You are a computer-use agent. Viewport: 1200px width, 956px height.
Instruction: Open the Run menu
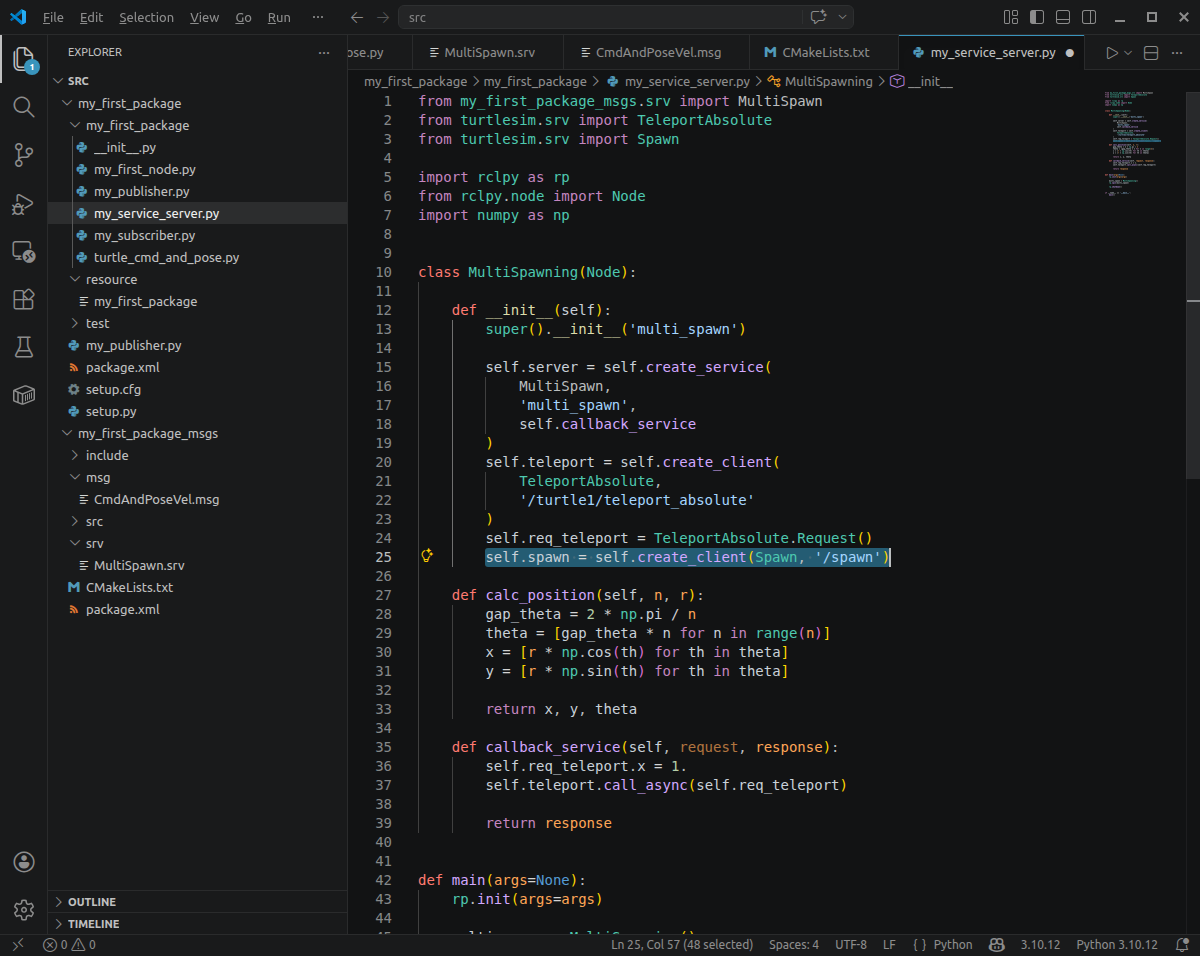tap(279, 17)
